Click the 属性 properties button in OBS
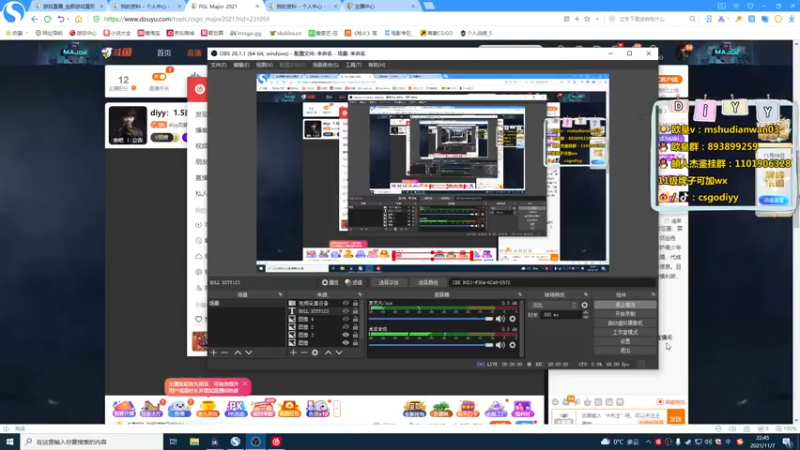This screenshot has width=800, height=450. pyautogui.click(x=330, y=282)
